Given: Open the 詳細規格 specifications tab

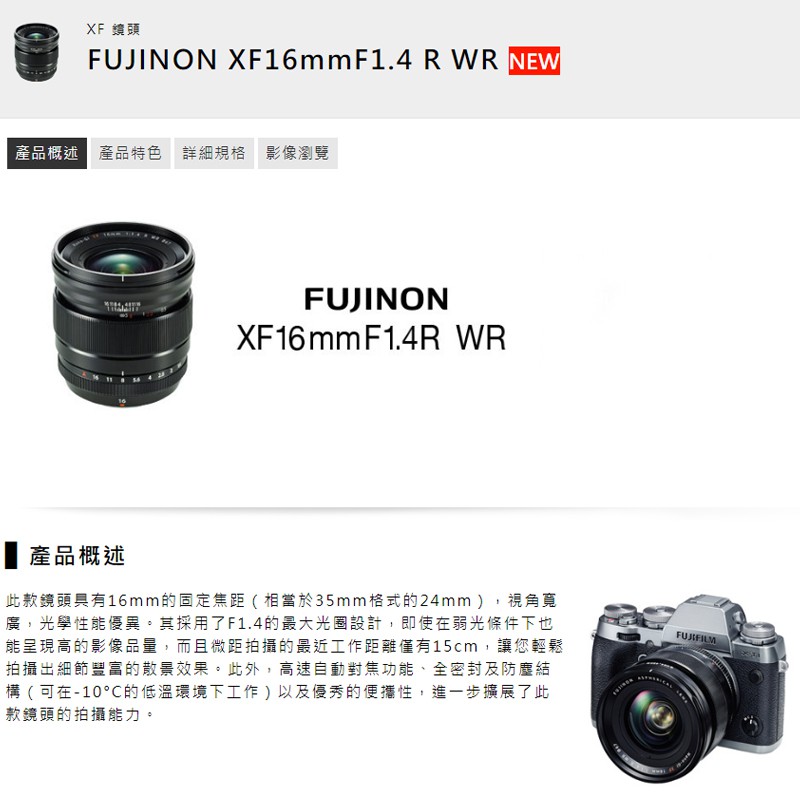Looking at the screenshot, I should pos(214,153).
